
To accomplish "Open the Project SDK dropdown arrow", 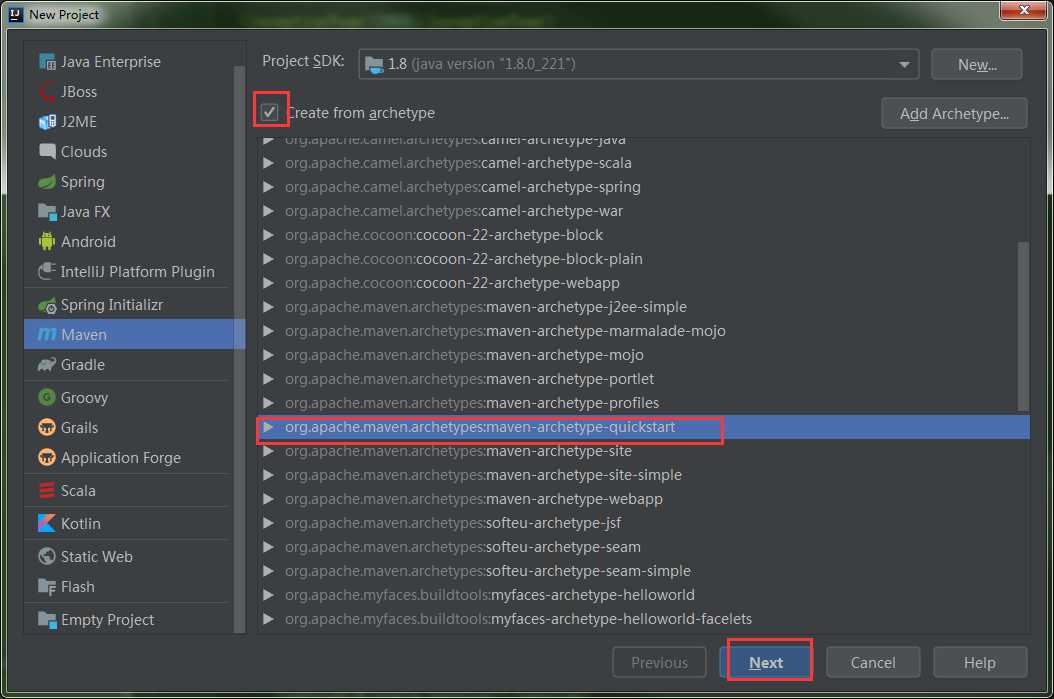I will click(x=904, y=65).
